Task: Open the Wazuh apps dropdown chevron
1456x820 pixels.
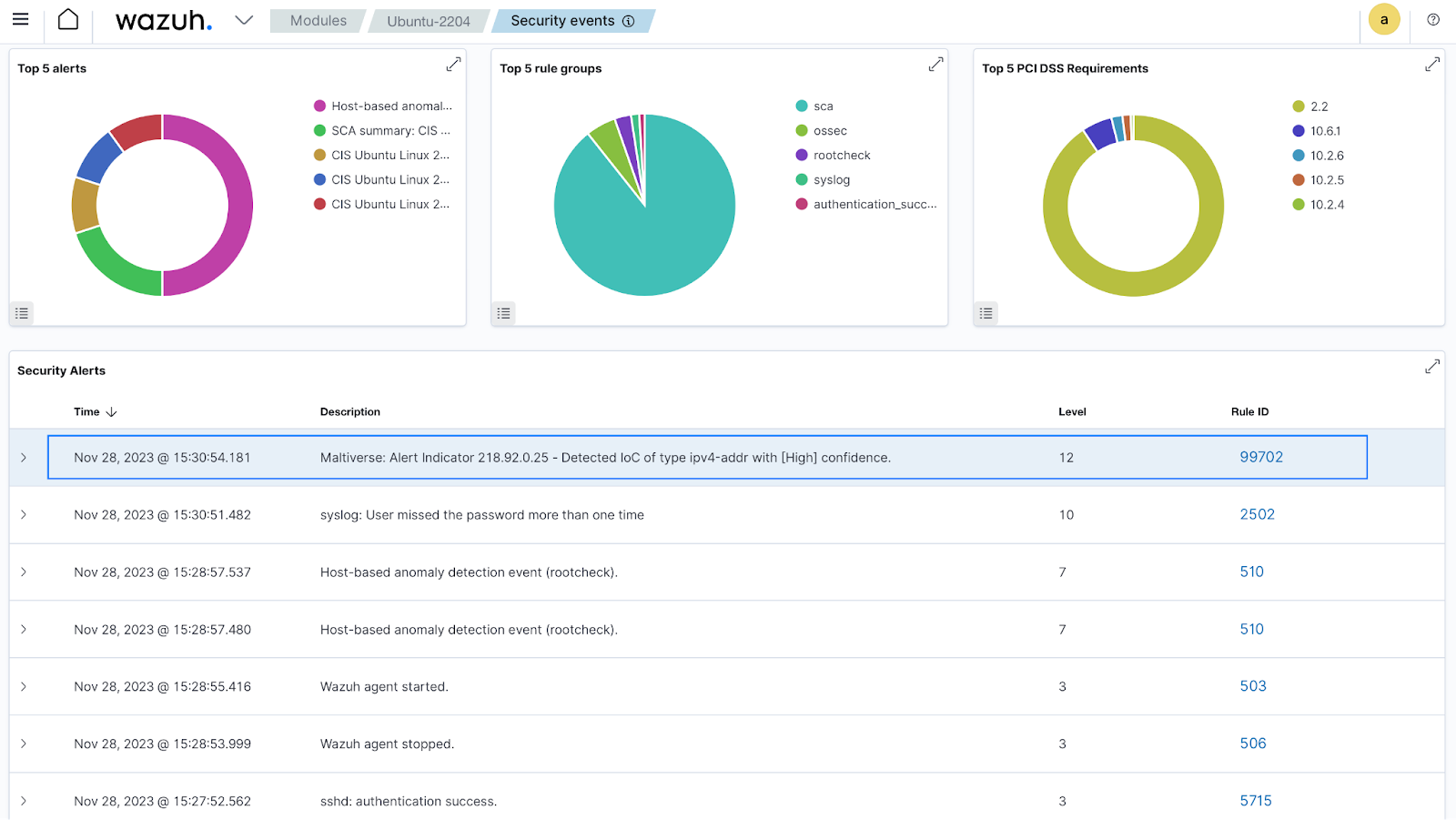Action: click(243, 20)
